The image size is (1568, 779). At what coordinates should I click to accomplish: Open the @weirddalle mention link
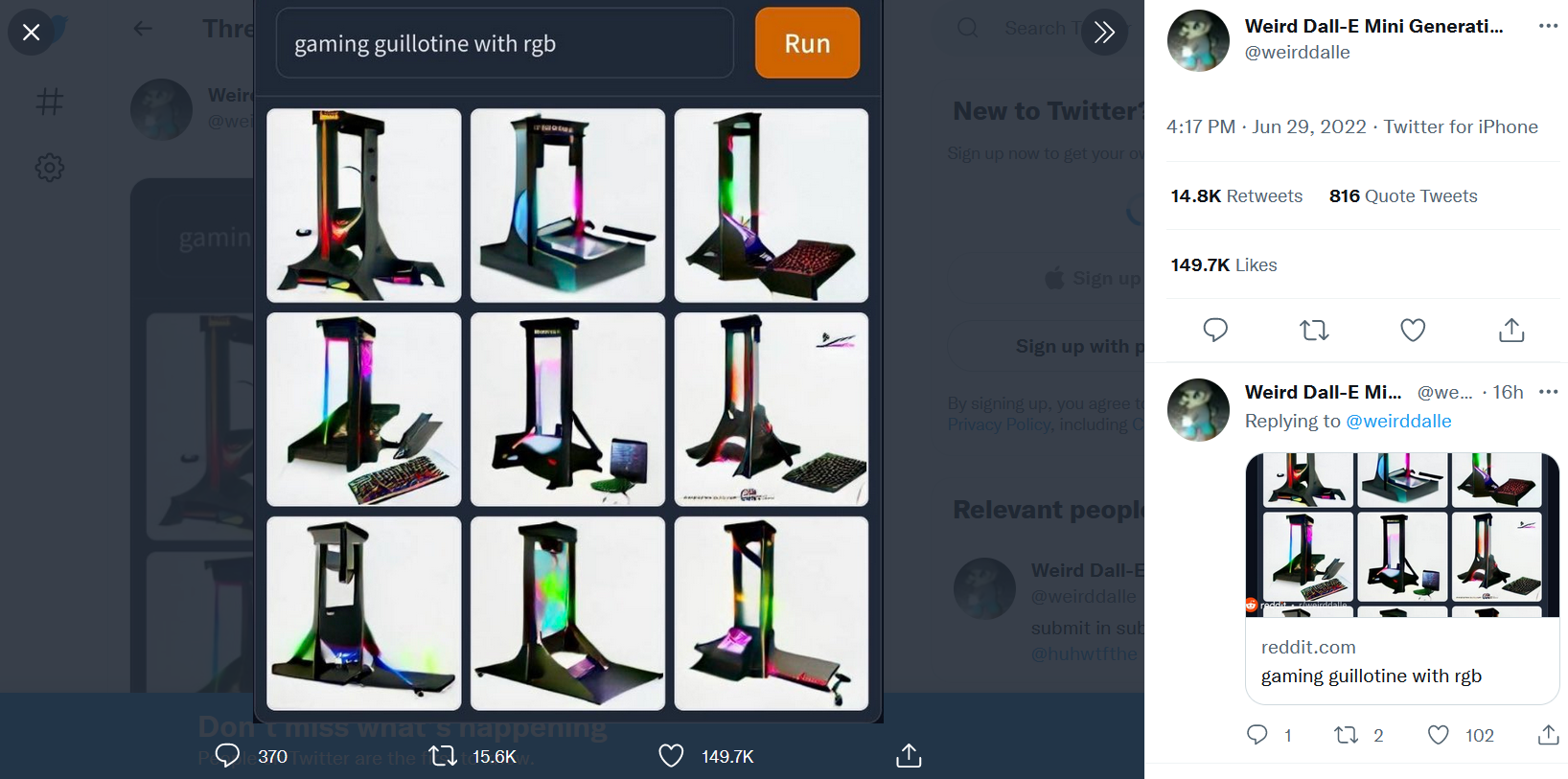pos(1398,421)
